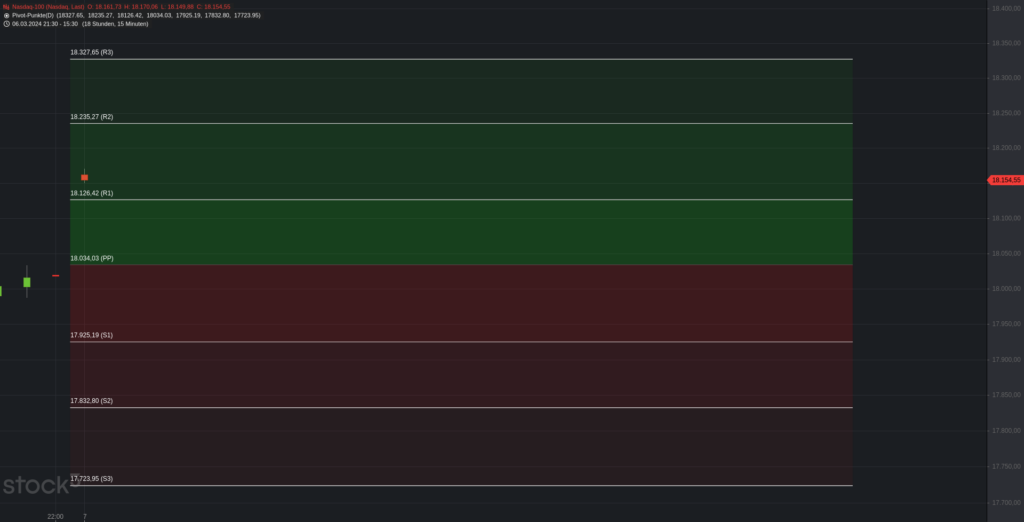The height and width of the screenshot is (522, 1024).
Task: Click the 06.03.2024 21:30 - 15:30 time range
Action: coord(44,24)
